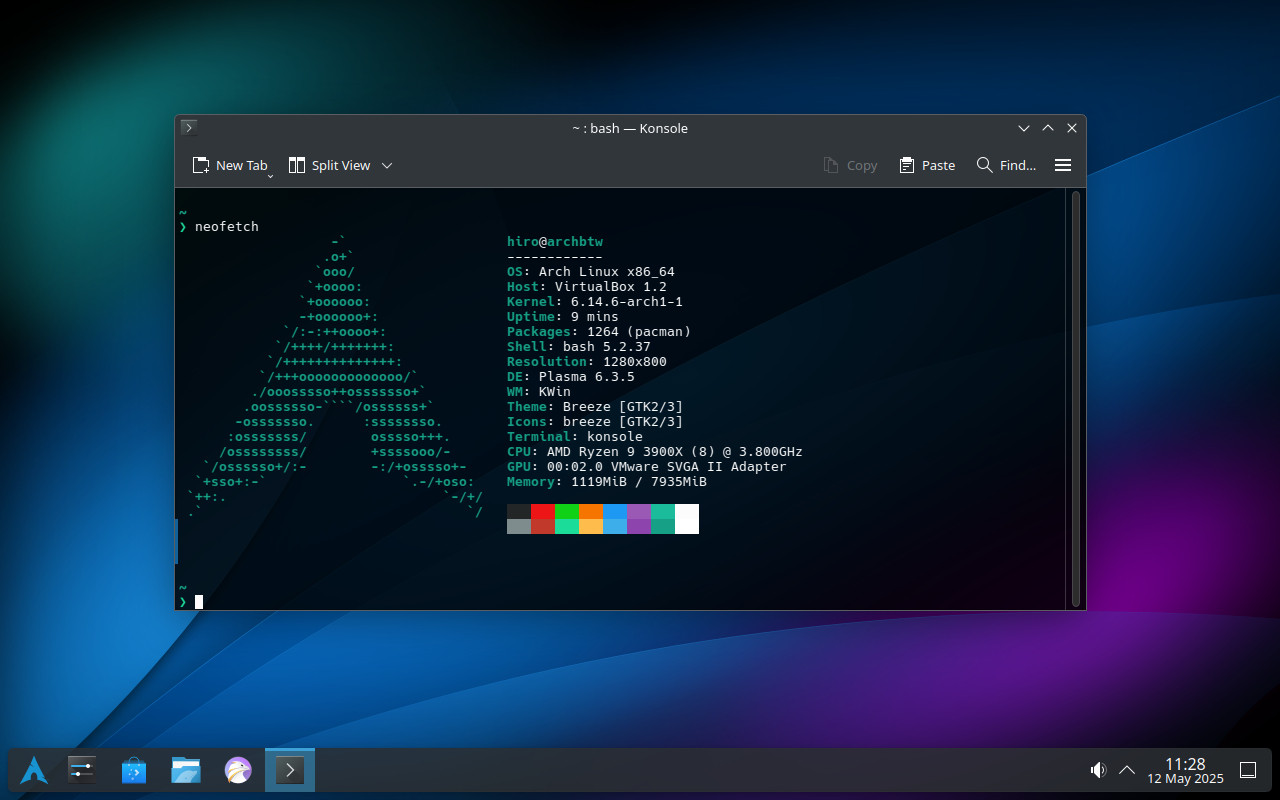Image resolution: width=1280 pixels, height=800 pixels.
Task: Open the clock showing 11:28
Action: tap(1185, 770)
